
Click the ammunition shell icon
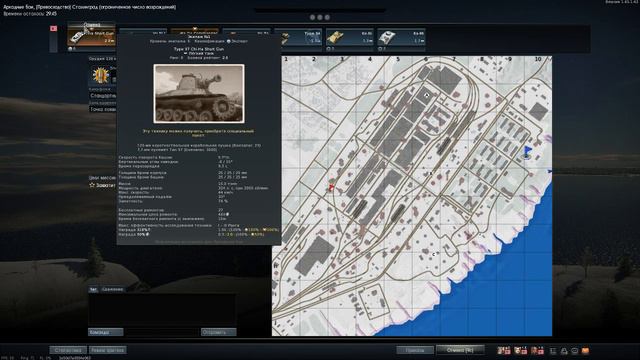click(100, 75)
